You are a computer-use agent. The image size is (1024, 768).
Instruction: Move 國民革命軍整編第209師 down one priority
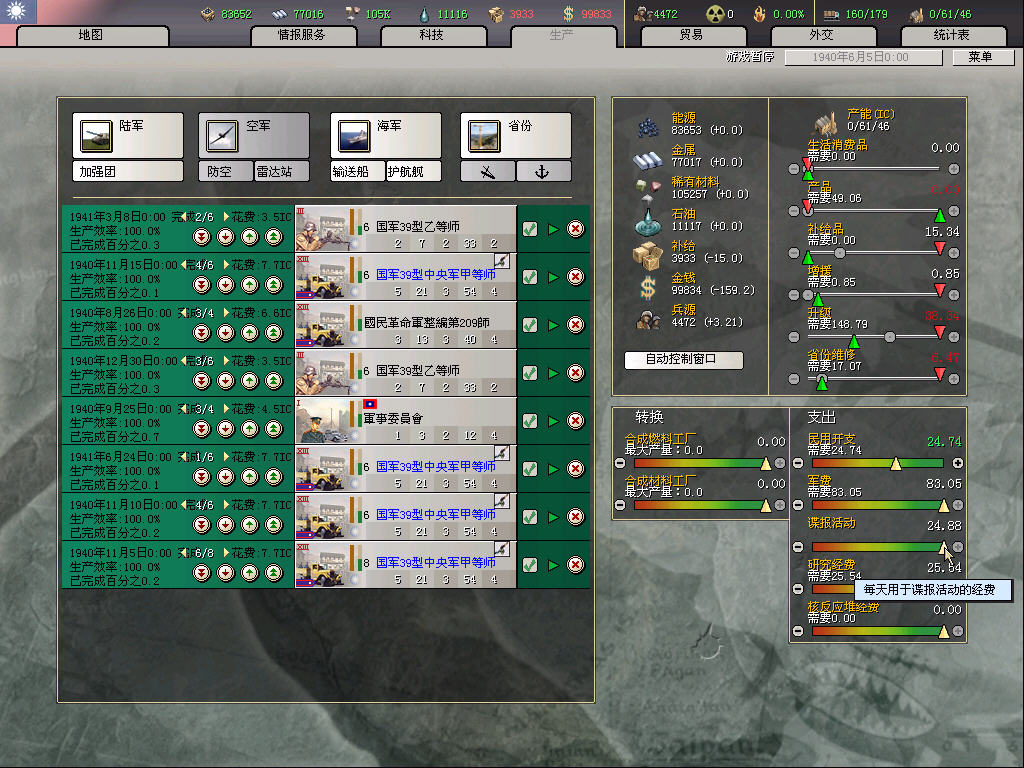225,333
